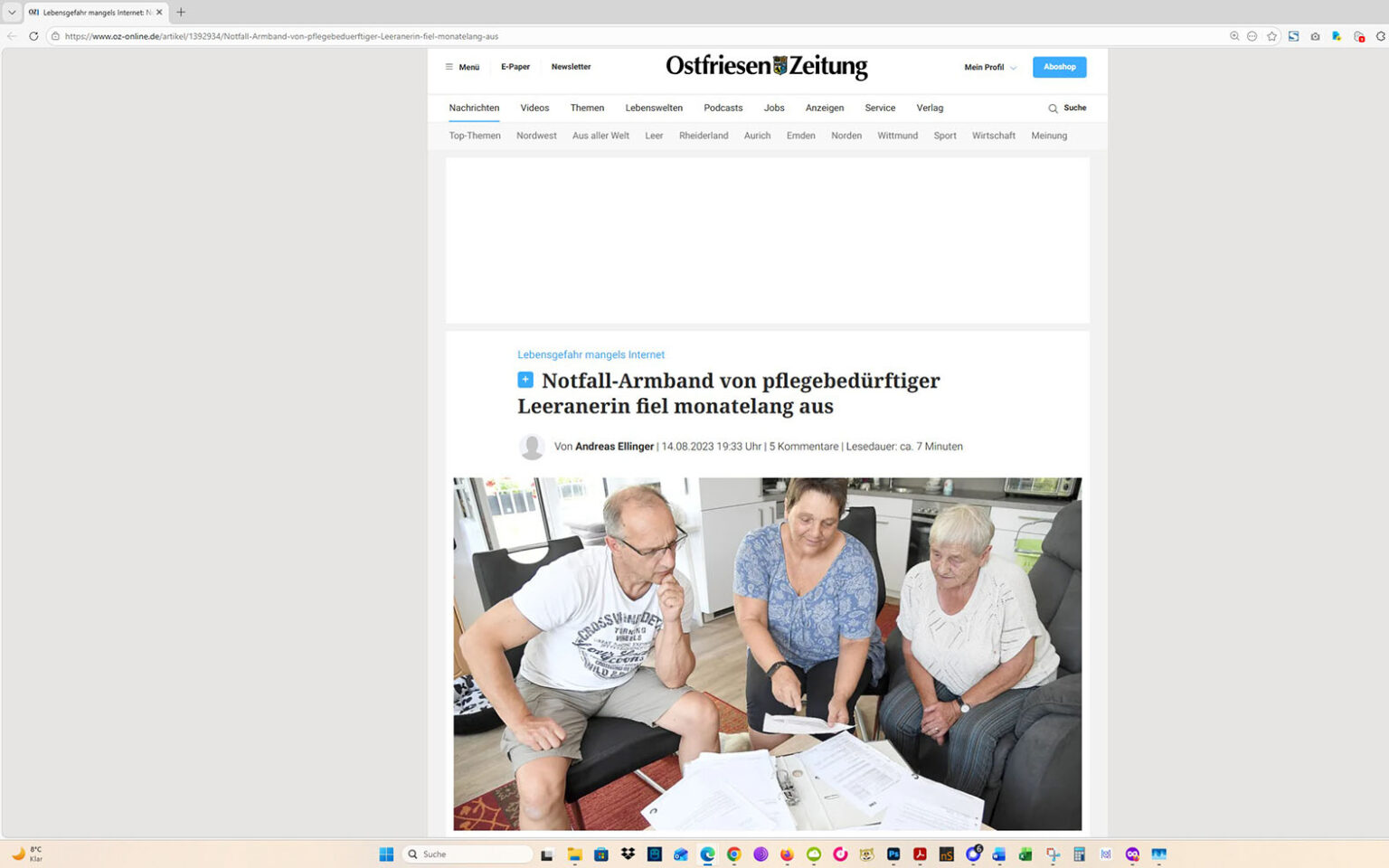Open Adobe Acrobat from the taskbar
This screenshot has height=868, width=1389.
919,854
